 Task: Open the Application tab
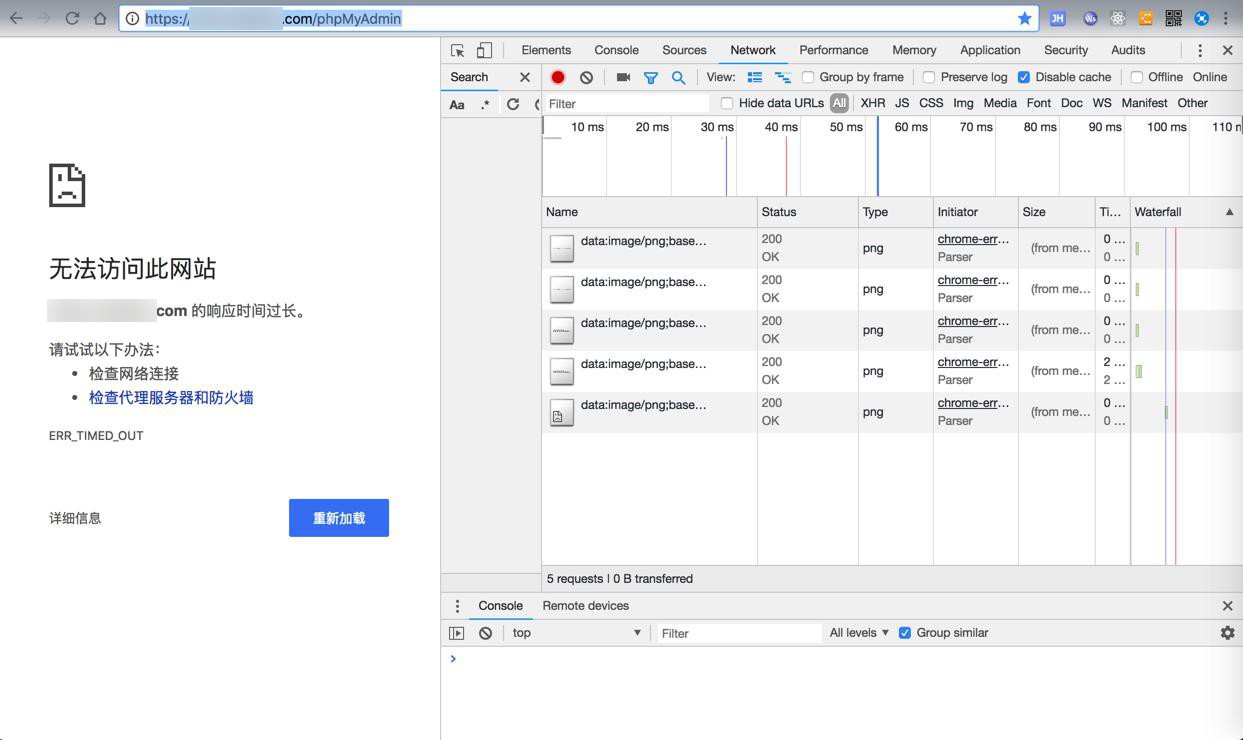(x=990, y=50)
